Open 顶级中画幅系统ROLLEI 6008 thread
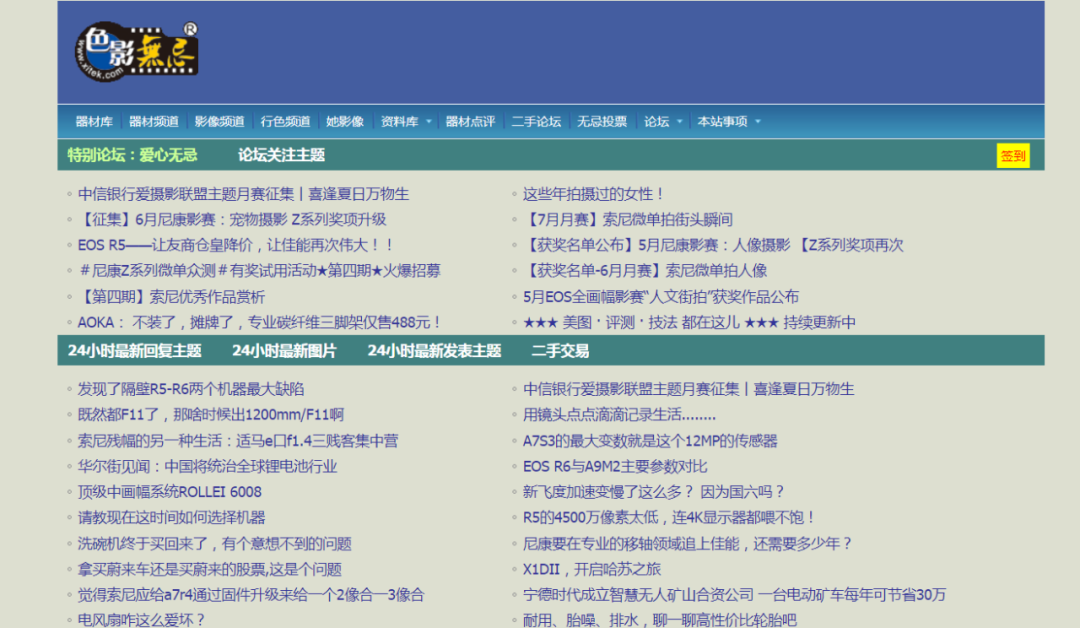1080x628 pixels. [169, 492]
